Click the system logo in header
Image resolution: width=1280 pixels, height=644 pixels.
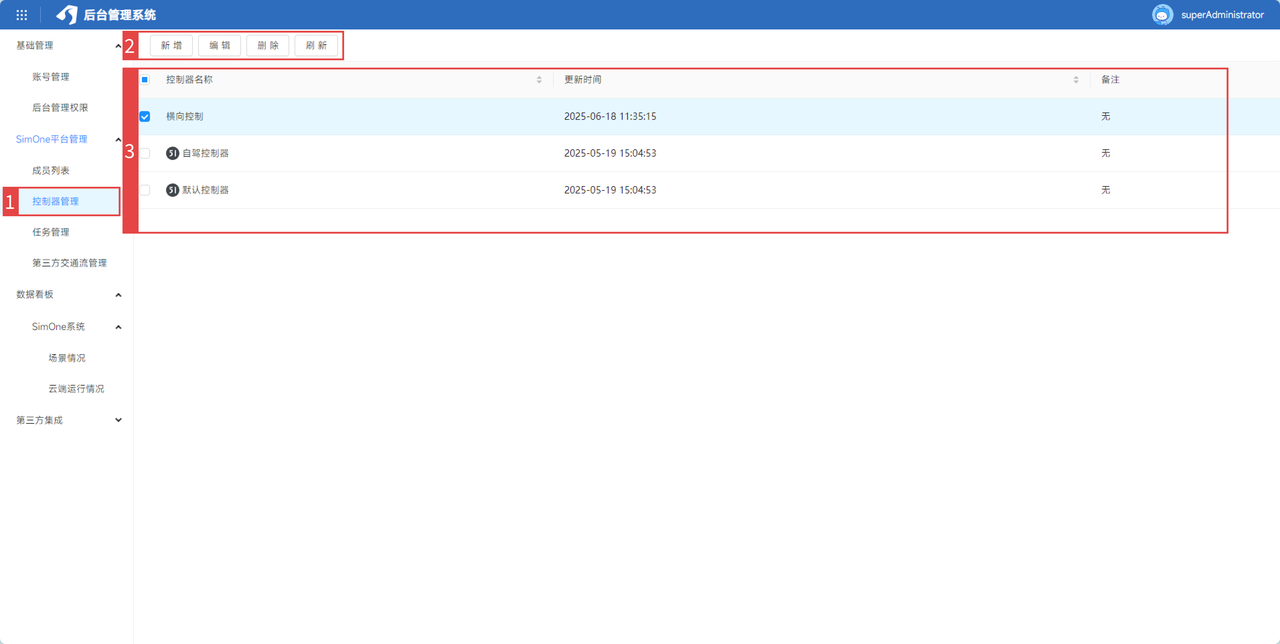[x=67, y=15]
